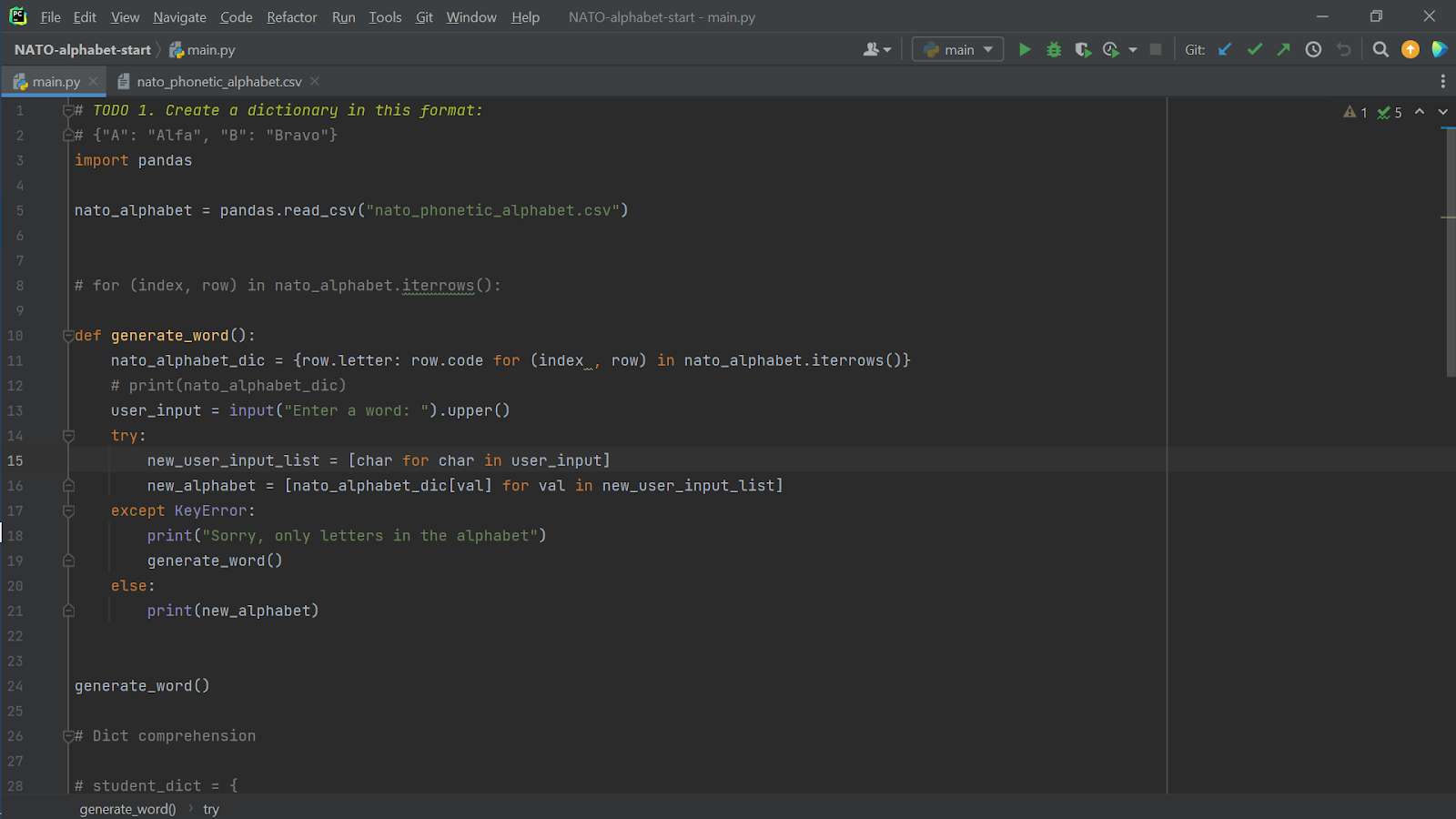This screenshot has height=819, width=1456.
Task: Click the typos count indicator
Action: pos(1390,112)
